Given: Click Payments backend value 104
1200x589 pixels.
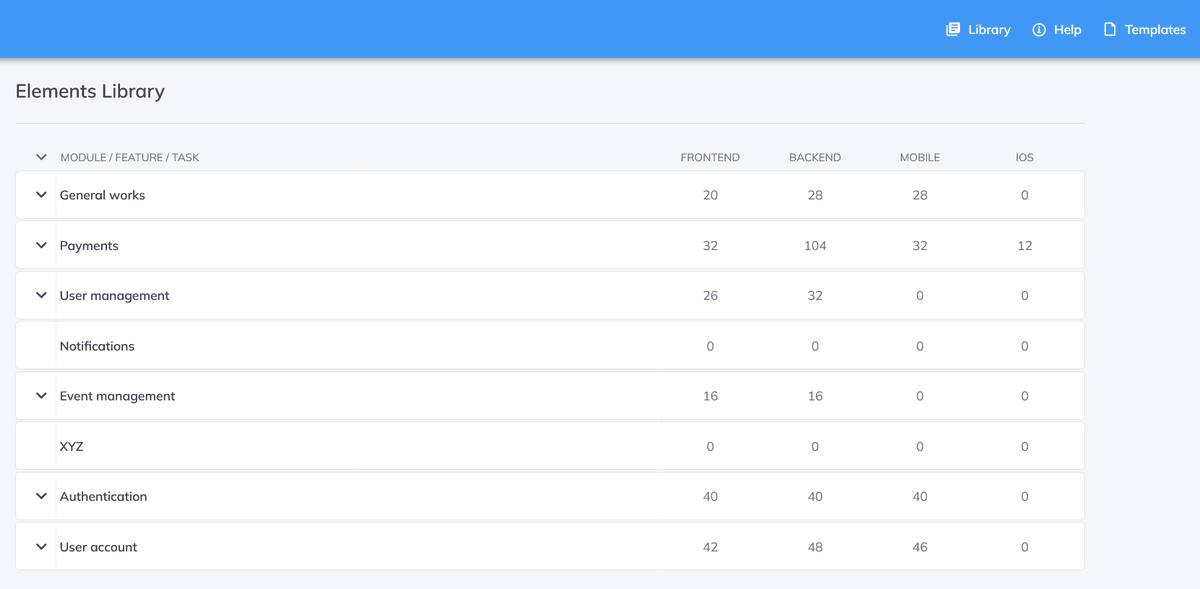Looking at the screenshot, I should pyautogui.click(x=815, y=245).
